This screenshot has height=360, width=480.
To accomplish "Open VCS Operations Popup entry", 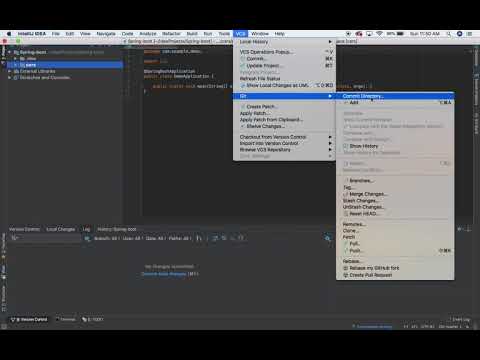I will tap(284, 52).
